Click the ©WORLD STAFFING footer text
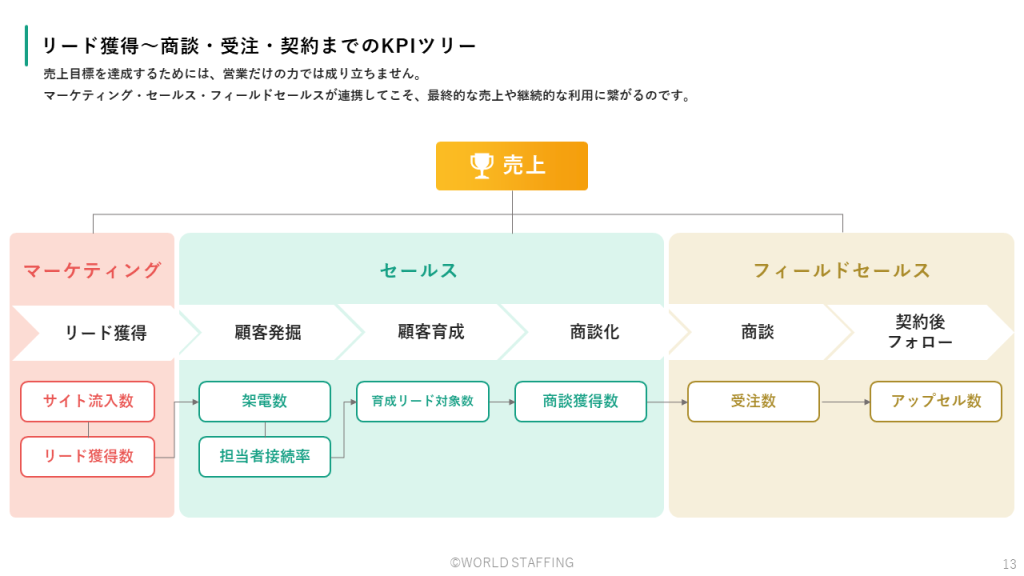The width and height of the screenshot is (1024, 576). 512,563
